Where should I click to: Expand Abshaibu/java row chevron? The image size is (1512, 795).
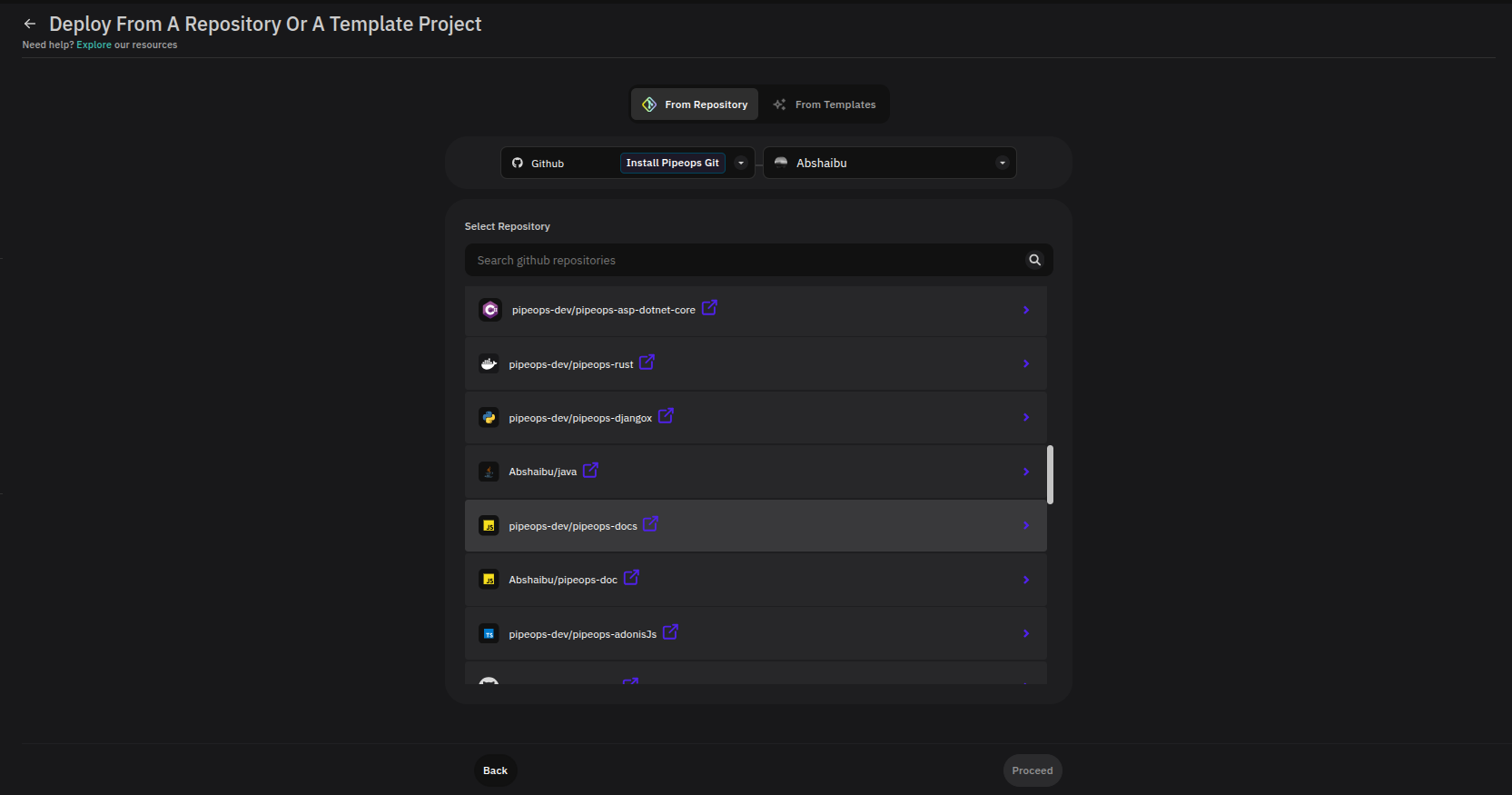click(1026, 472)
